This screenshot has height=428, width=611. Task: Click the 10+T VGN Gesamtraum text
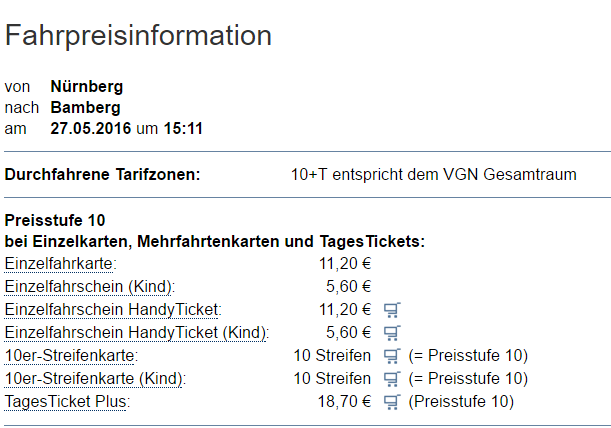pyautogui.click(x=434, y=175)
